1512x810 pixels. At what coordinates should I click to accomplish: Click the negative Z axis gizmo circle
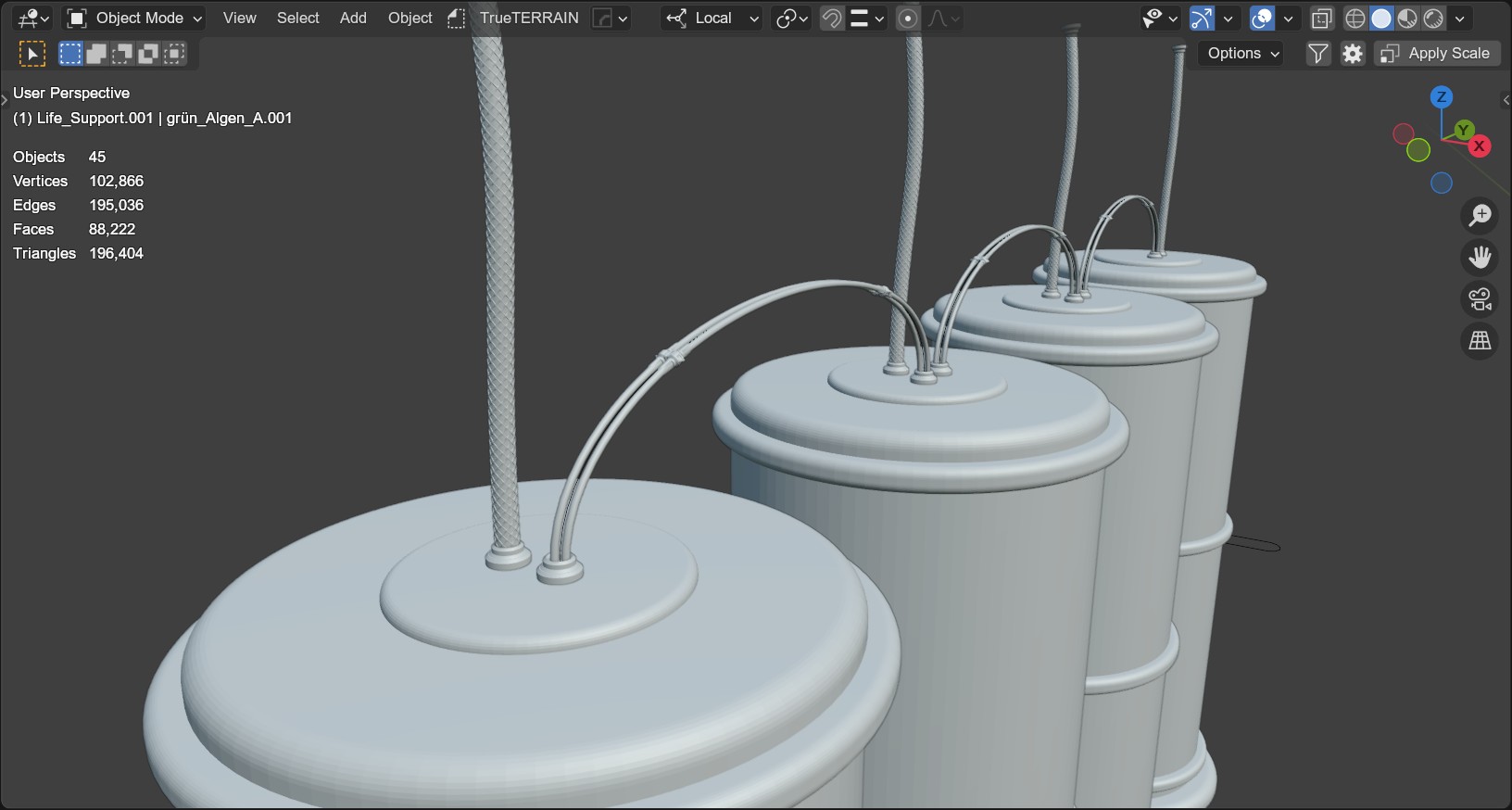pyautogui.click(x=1441, y=184)
